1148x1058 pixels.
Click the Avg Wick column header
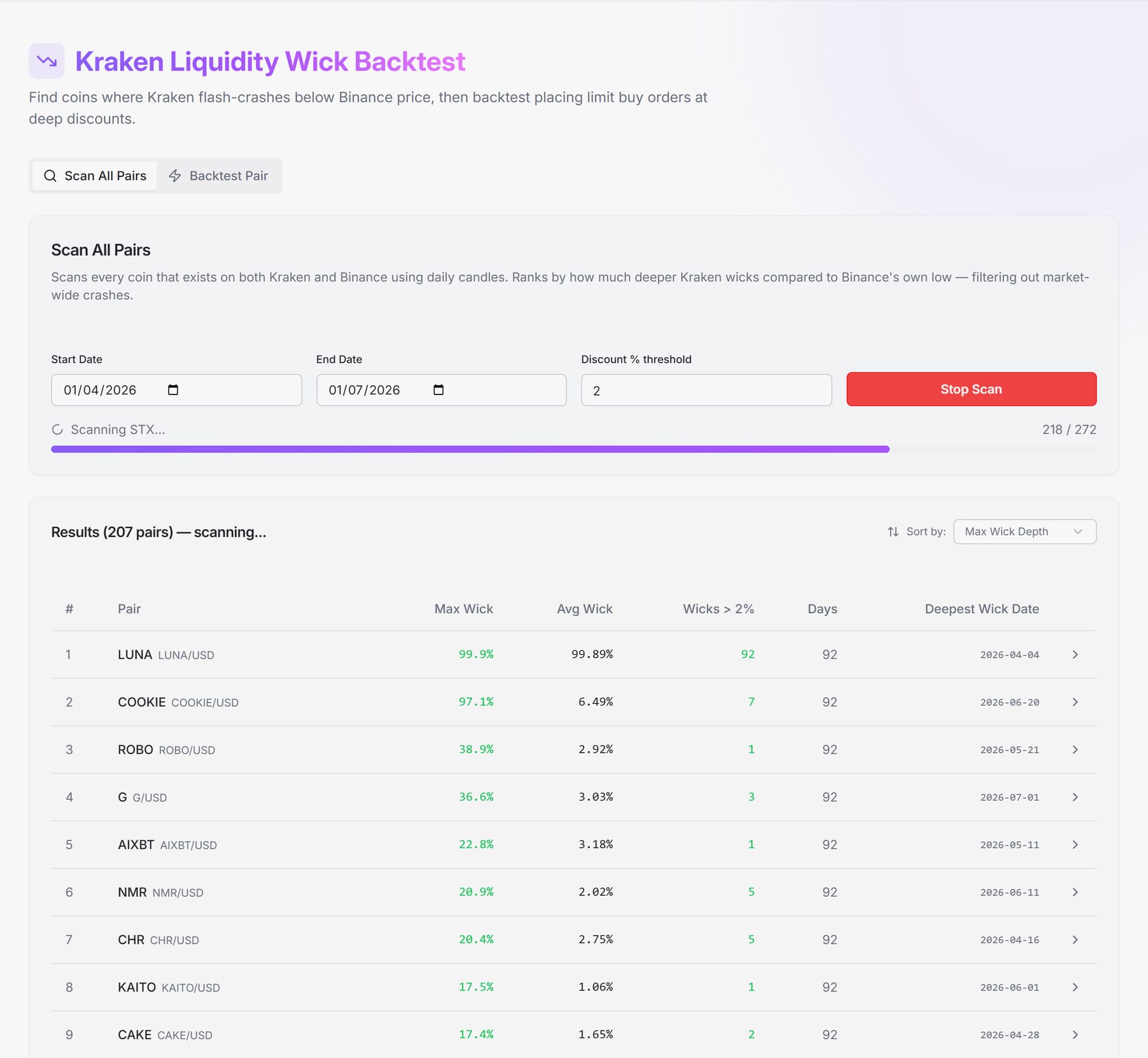(585, 609)
